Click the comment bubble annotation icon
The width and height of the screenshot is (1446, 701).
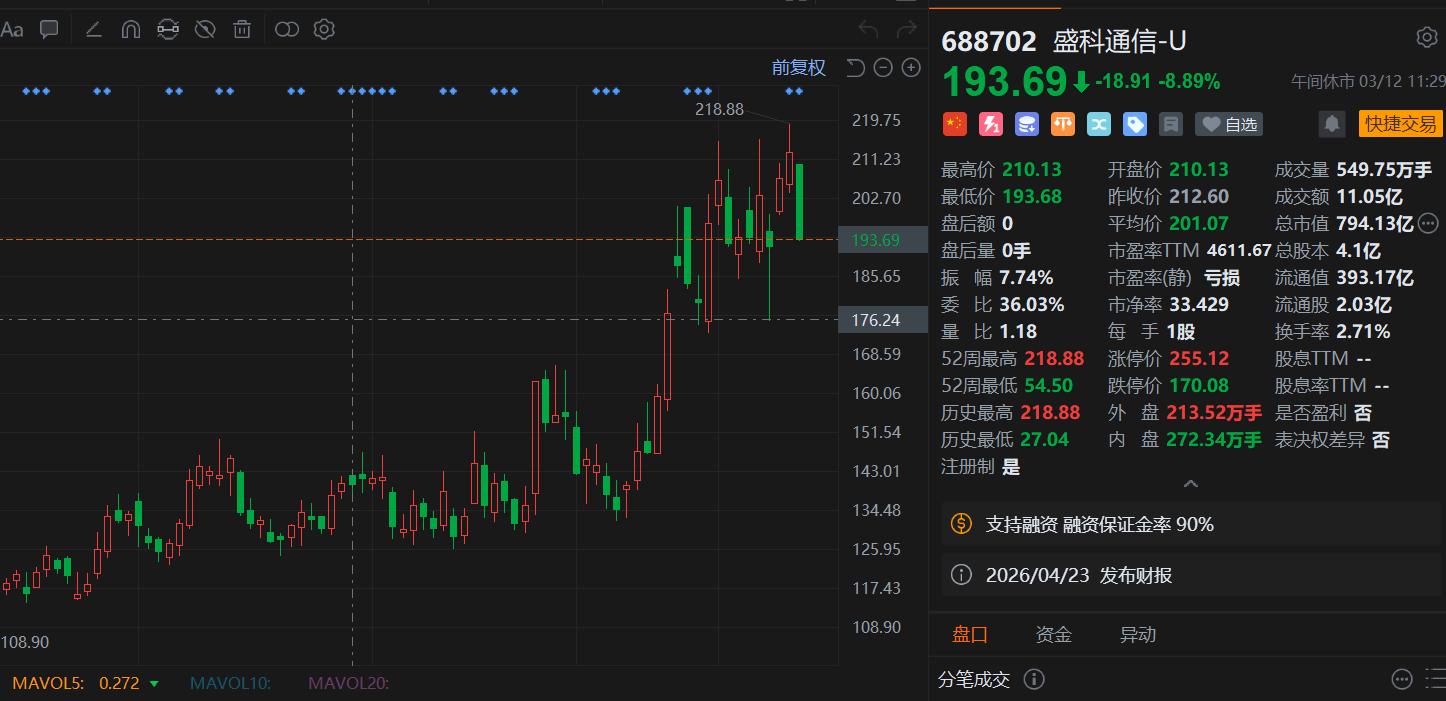coord(48,29)
